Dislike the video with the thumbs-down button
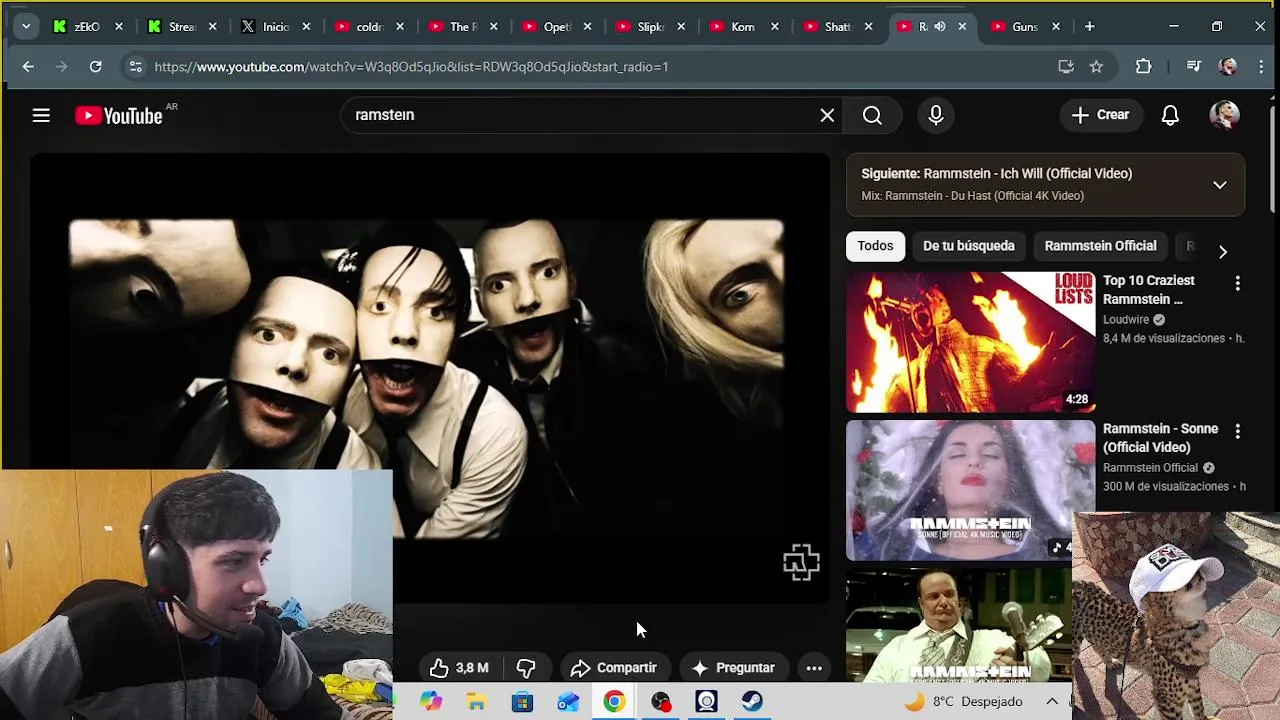The height and width of the screenshot is (720, 1280). click(x=526, y=668)
